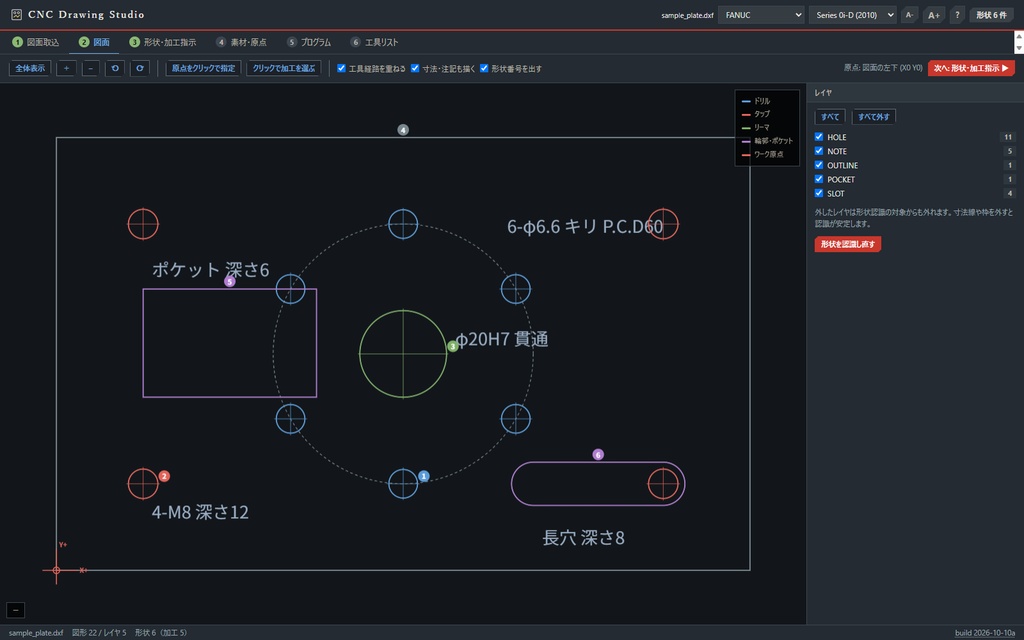Click shape marker 1 on drill hole

(x=424, y=476)
